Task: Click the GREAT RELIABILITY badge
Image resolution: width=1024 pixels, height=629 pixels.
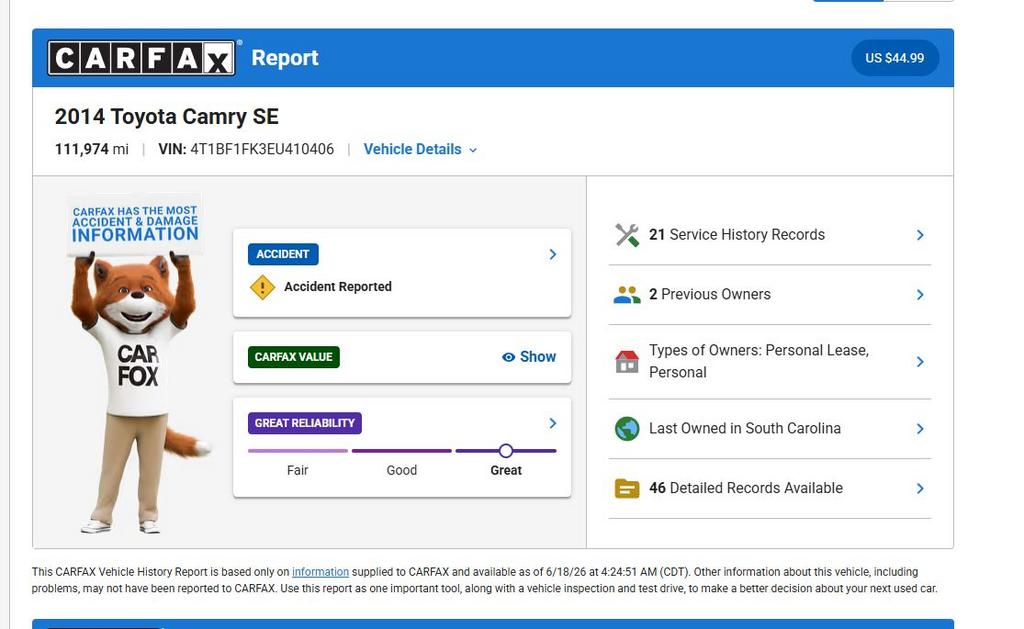Action: [304, 423]
